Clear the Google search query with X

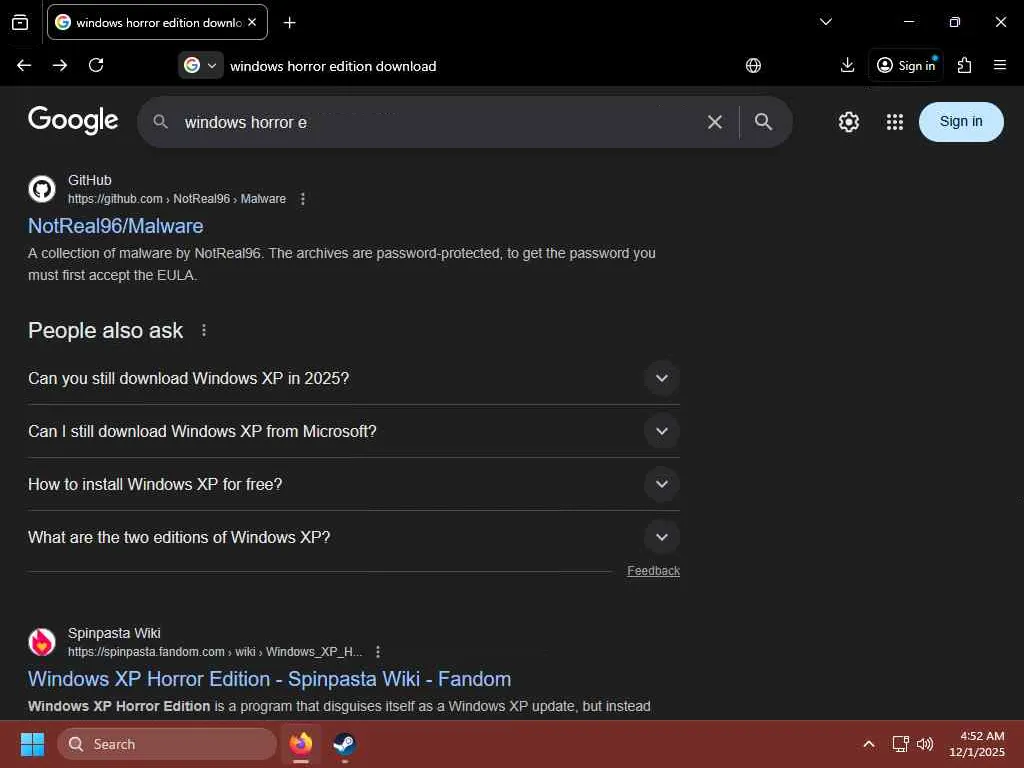click(x=714, y=122)
